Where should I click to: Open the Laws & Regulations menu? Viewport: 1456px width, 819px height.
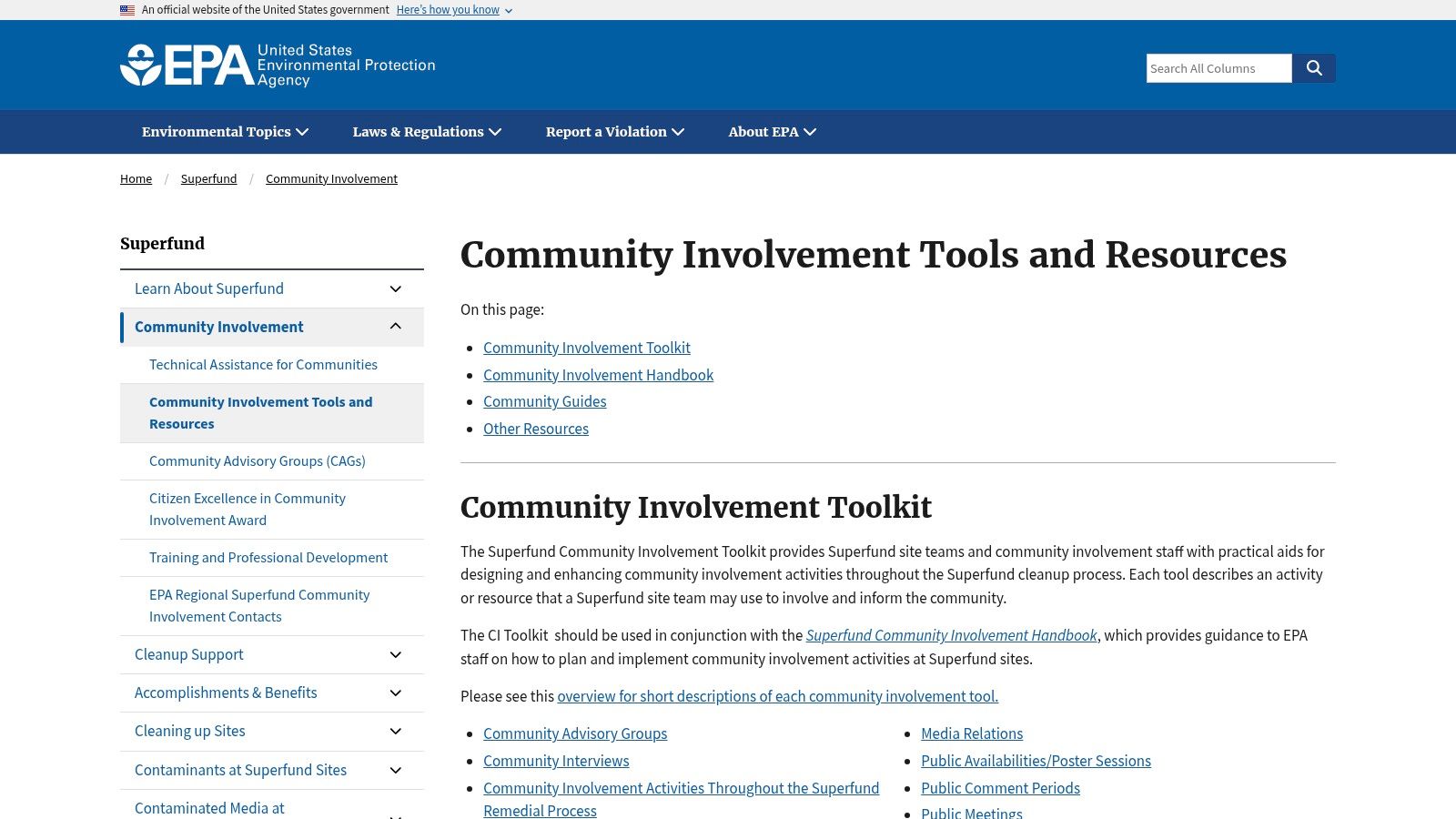[x=427, y=132]
